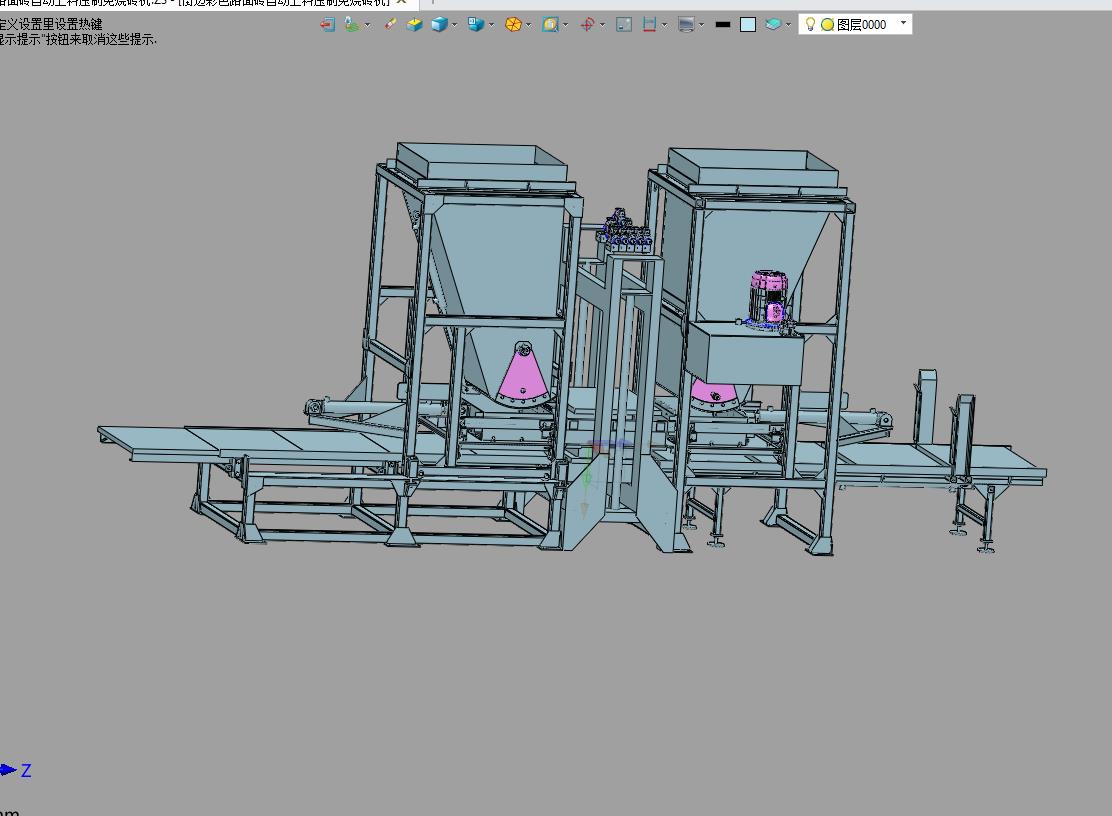The width and height of the screenshot is (1112, 816).
Task: Close the current document tab
Action: [401, 2]
